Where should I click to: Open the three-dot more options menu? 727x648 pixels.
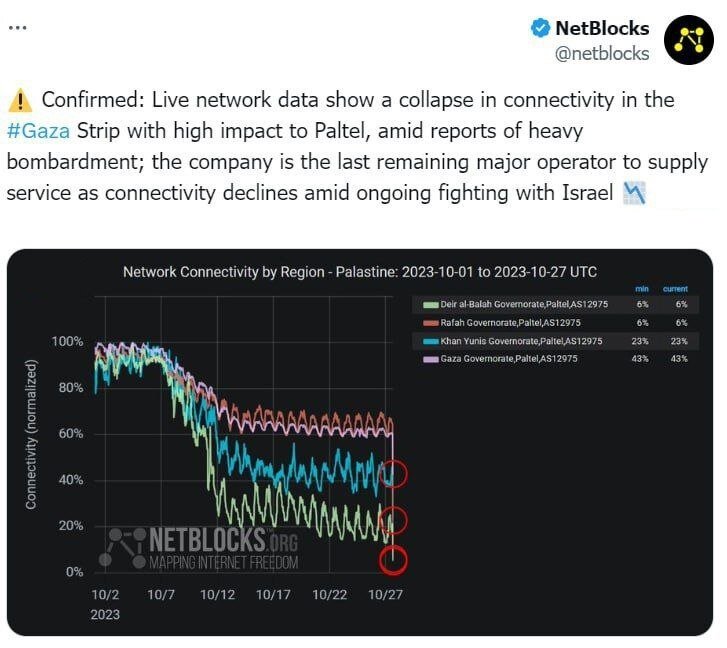(x=18, y=28)
